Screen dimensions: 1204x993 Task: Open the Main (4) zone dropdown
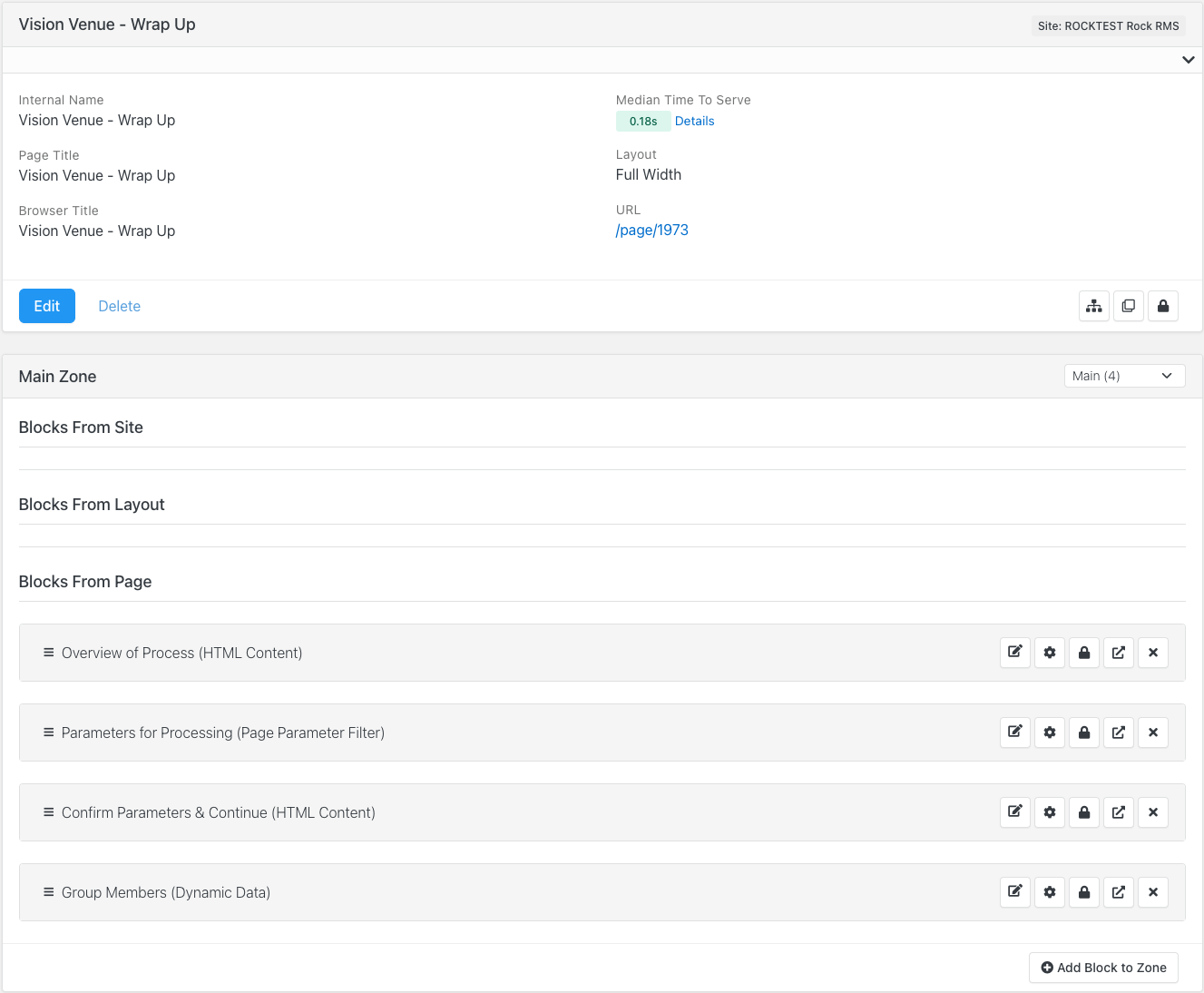point(1124,376)
